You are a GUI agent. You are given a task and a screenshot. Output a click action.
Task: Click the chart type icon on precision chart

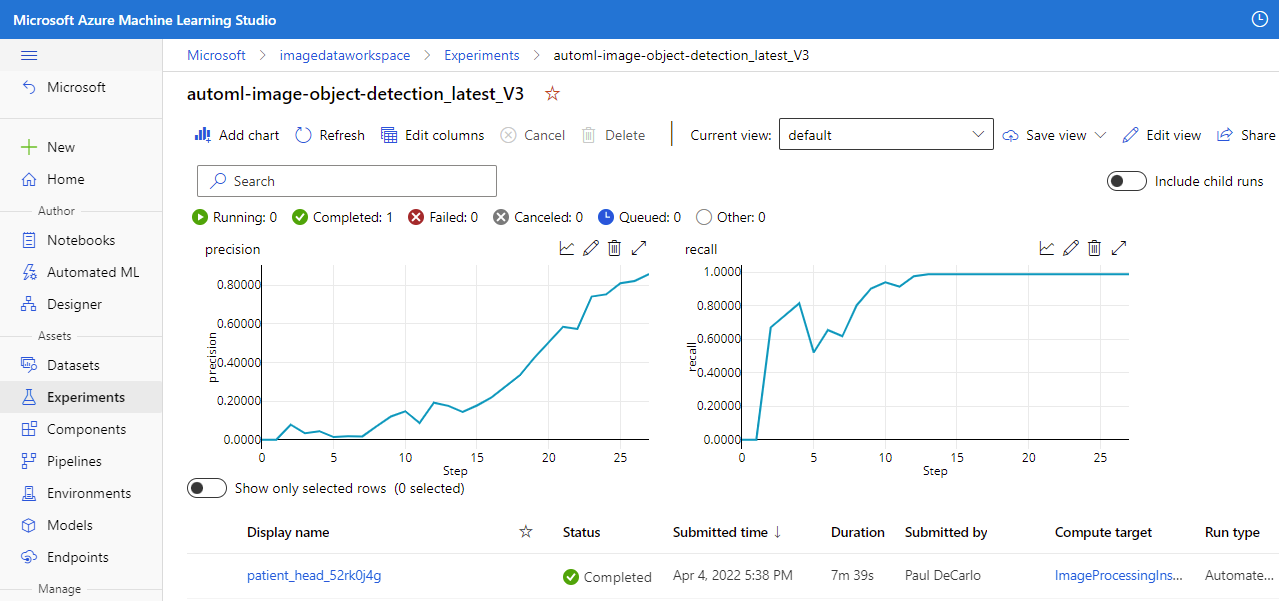pyautogui.click(x=566, y=247)
